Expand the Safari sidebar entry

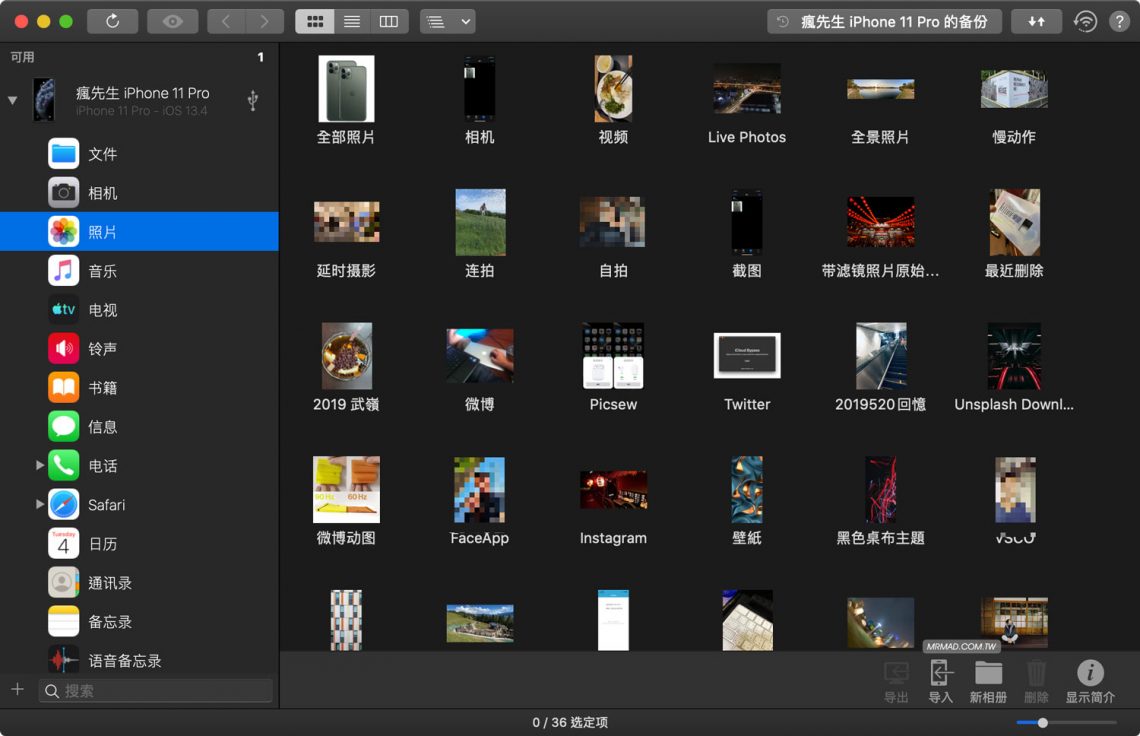tap(40, 504)
